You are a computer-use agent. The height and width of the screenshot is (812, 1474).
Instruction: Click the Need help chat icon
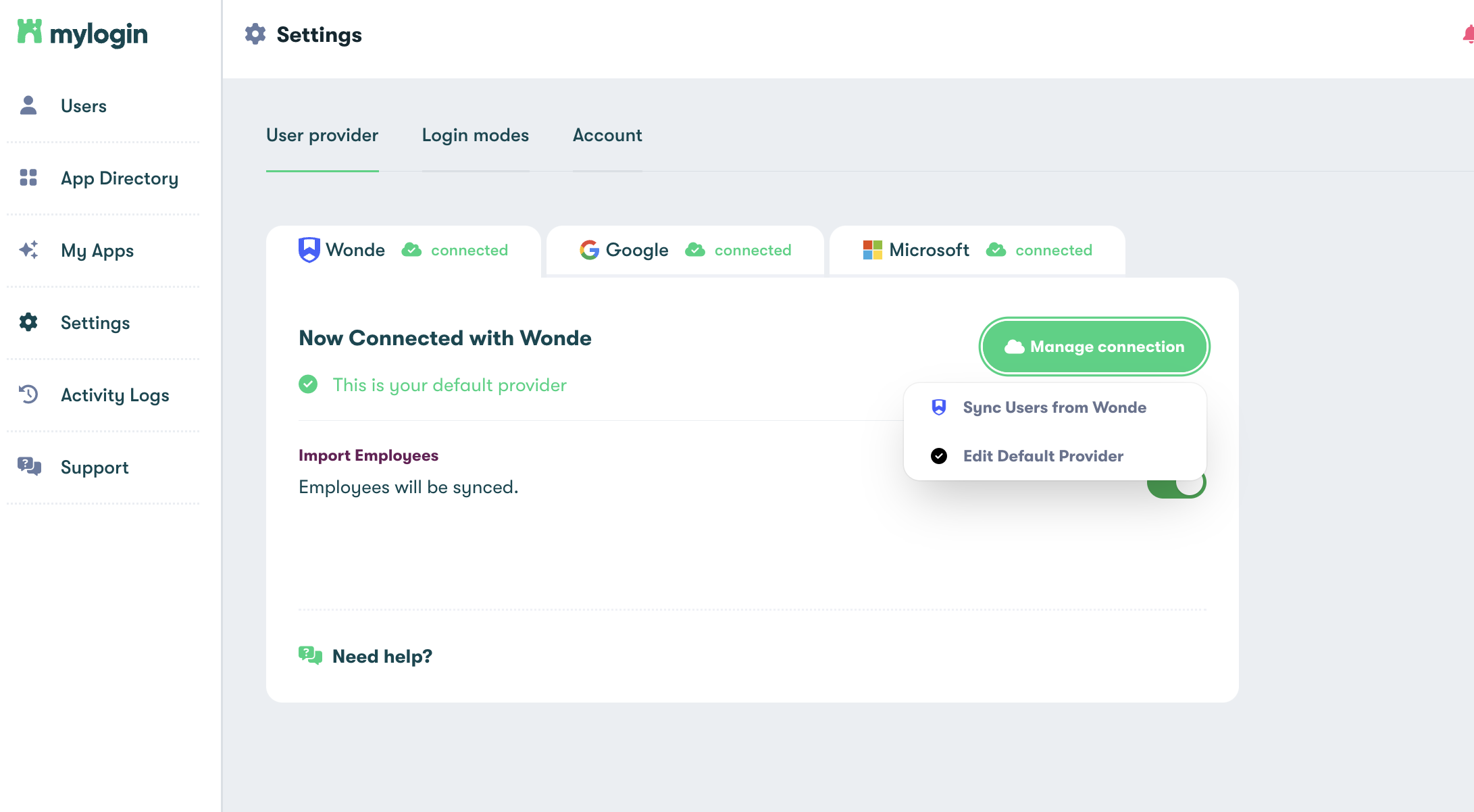click(x=311, y=655)
